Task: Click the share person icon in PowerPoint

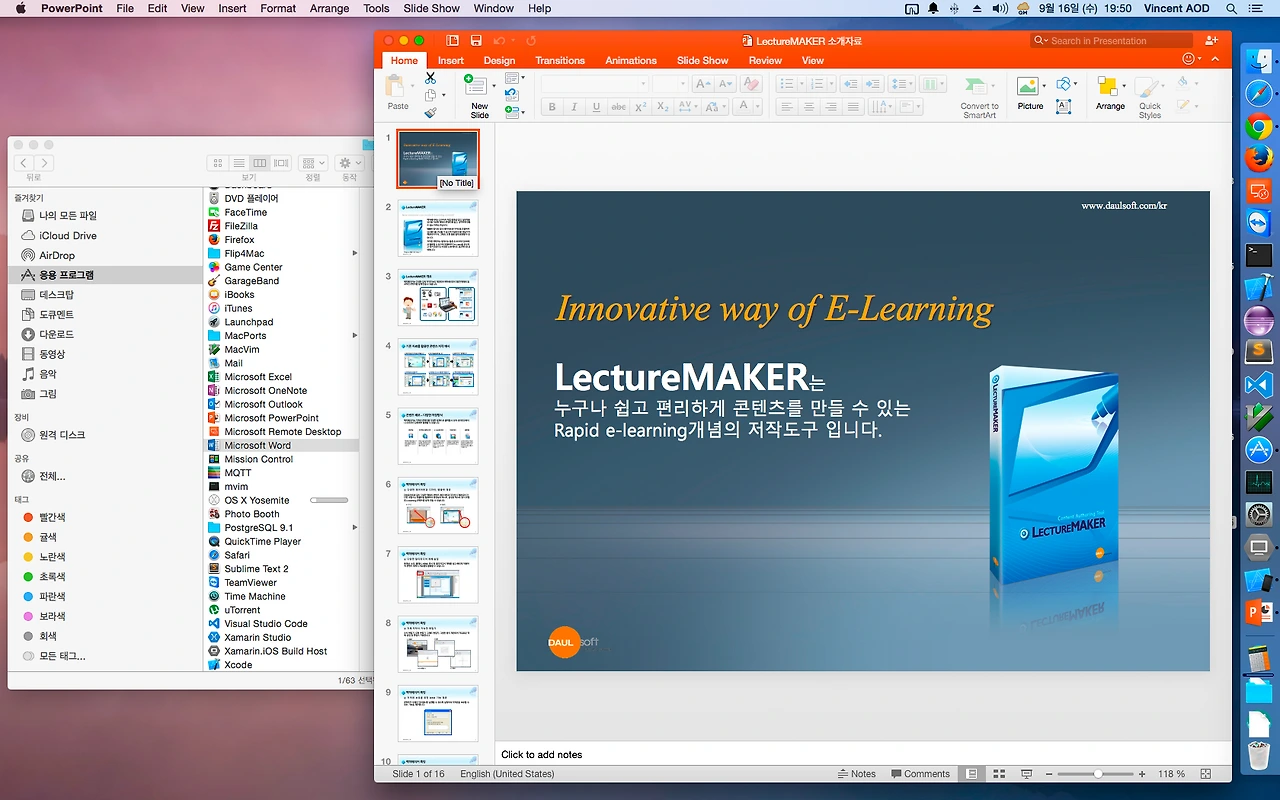Action: pyautogui.click(x=1212, y=41)
